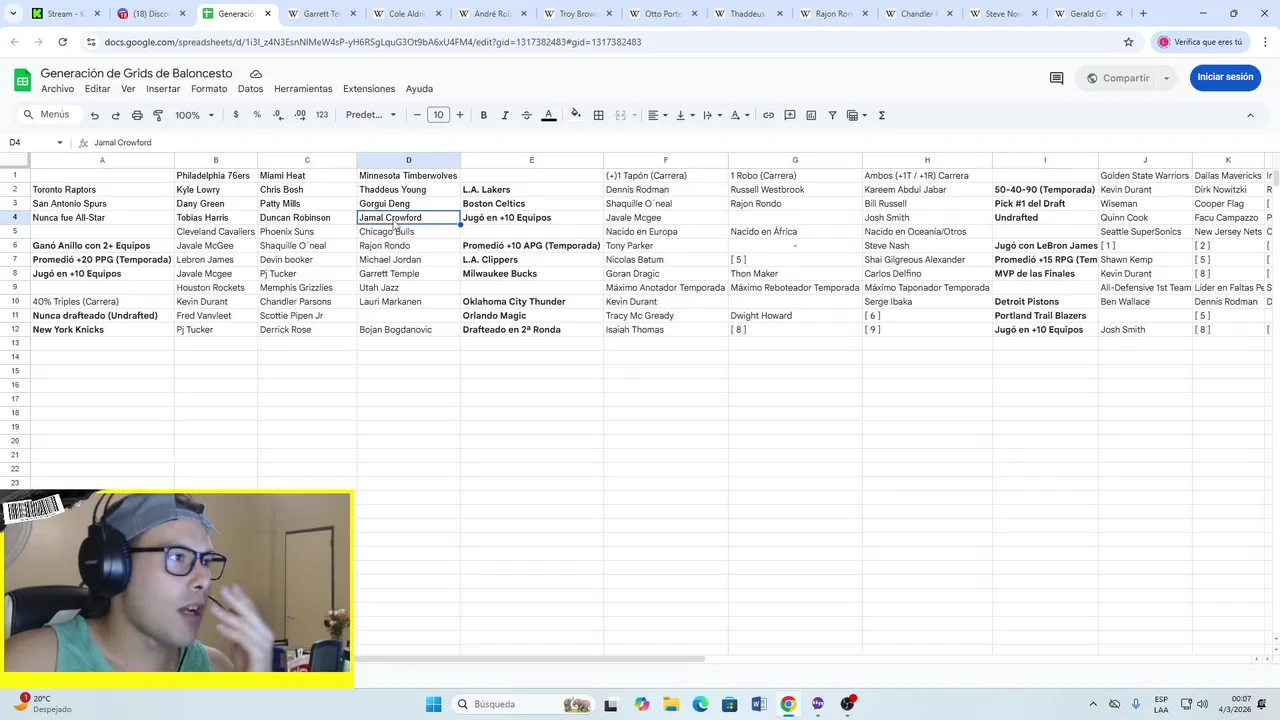
Task: Click the Undo arrow in toolbar
Action: tap(94, 115)
